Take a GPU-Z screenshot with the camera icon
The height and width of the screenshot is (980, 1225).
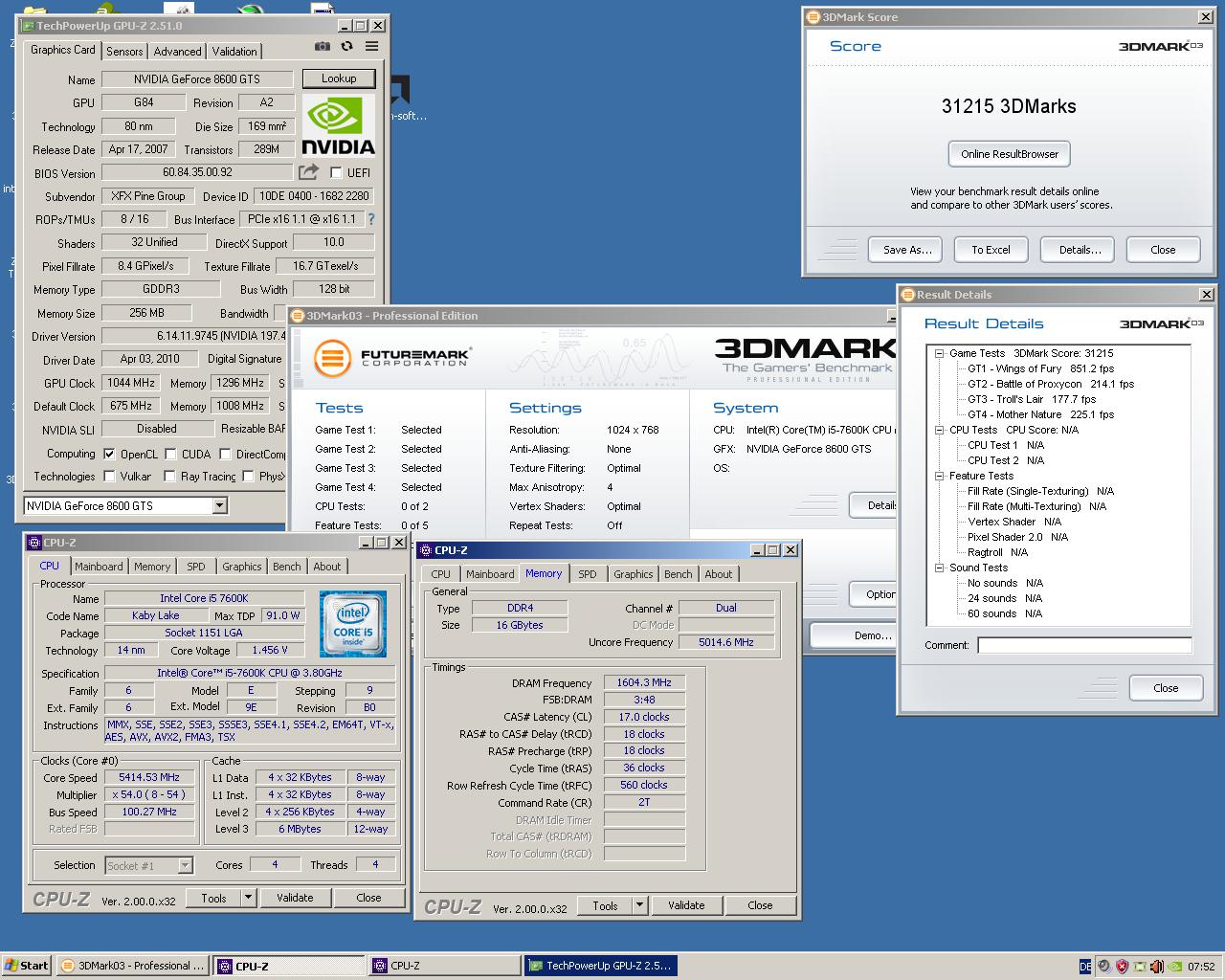pos(323,46)
